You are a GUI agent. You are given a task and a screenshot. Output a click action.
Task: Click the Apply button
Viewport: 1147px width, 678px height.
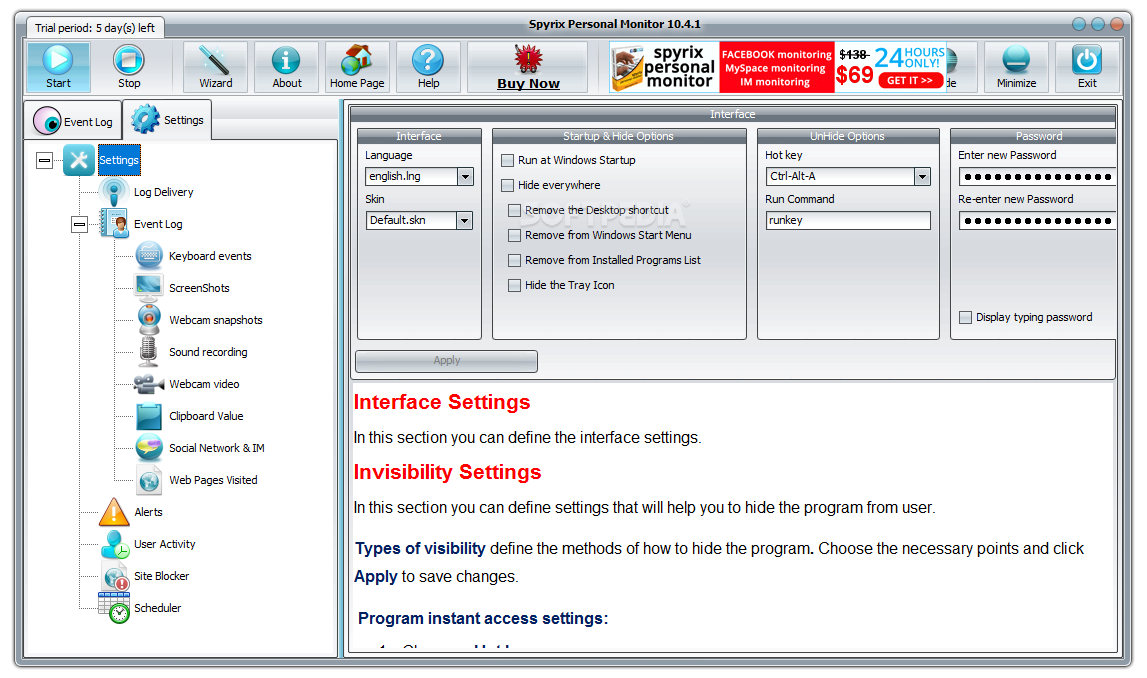click(x=446, y=361)
